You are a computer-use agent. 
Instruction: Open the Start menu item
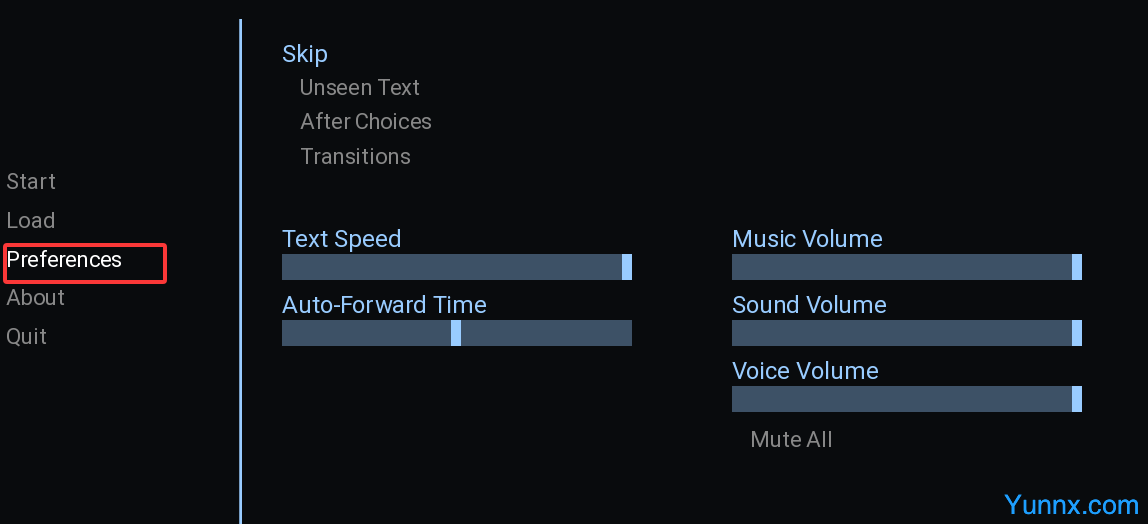pos(31,182)
